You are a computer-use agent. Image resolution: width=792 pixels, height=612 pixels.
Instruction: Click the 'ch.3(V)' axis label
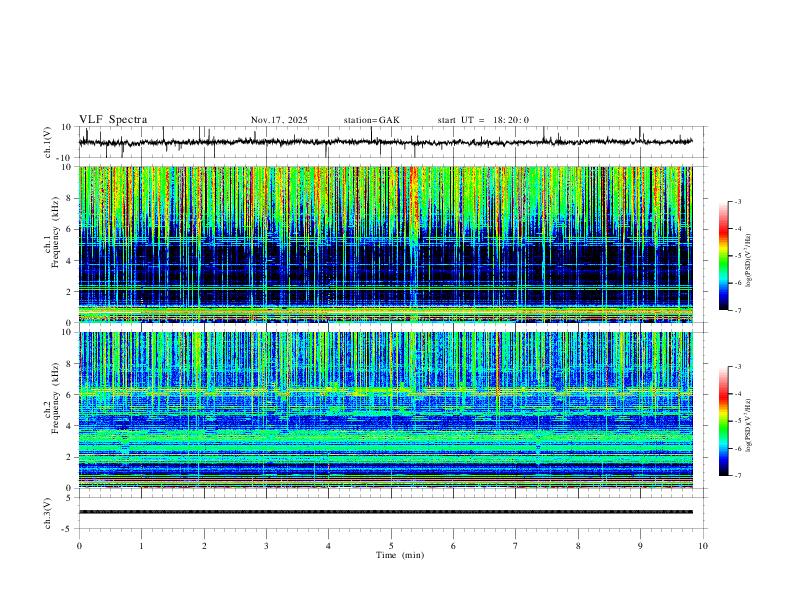coord(48,513)
